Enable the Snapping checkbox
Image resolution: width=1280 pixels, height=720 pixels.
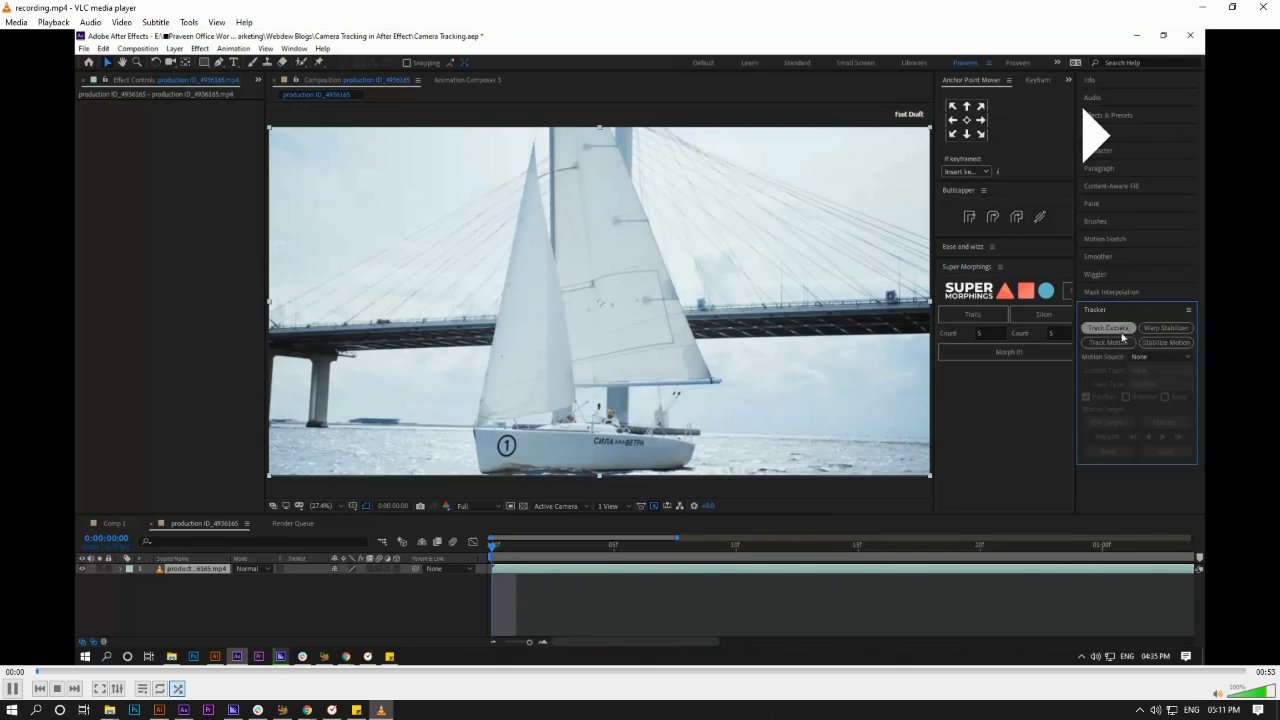tap(406, 62)
